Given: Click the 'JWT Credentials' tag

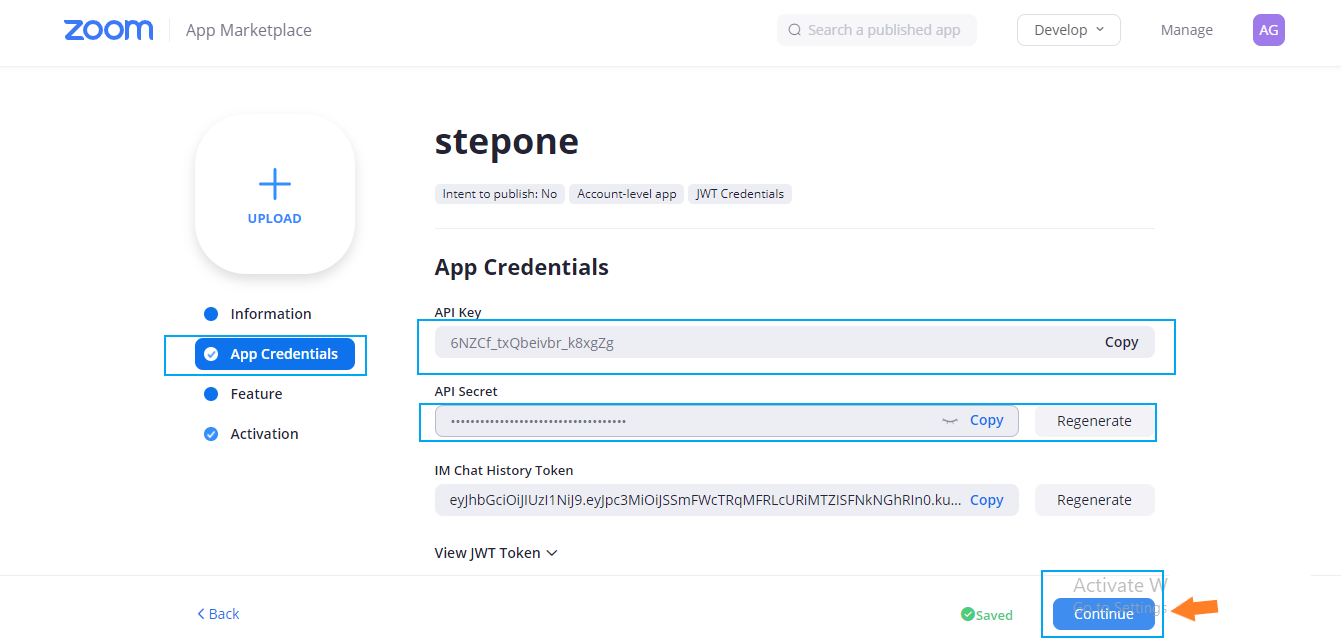Looking at the screenshot, I should [740, 194].
